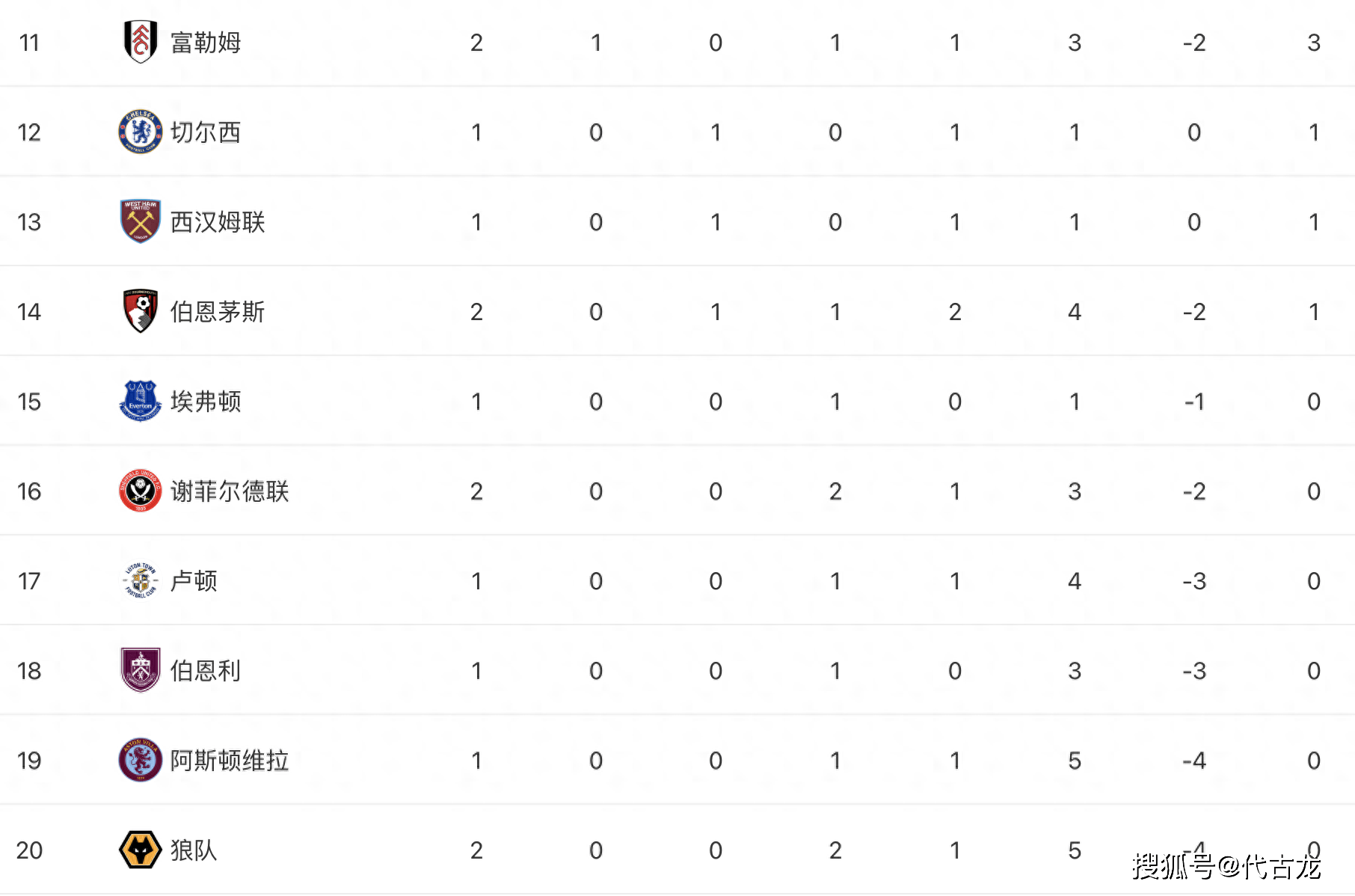The width and height of the screenshot is (1355, 896).
Task: Open team name 切尔西
Action: [x=206, y=132]
